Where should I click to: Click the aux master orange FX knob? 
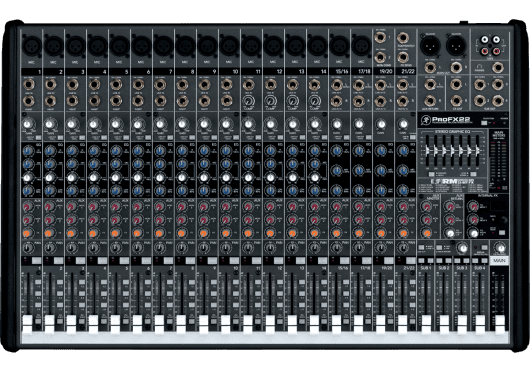pyautogui.click(x=427, y=233)
